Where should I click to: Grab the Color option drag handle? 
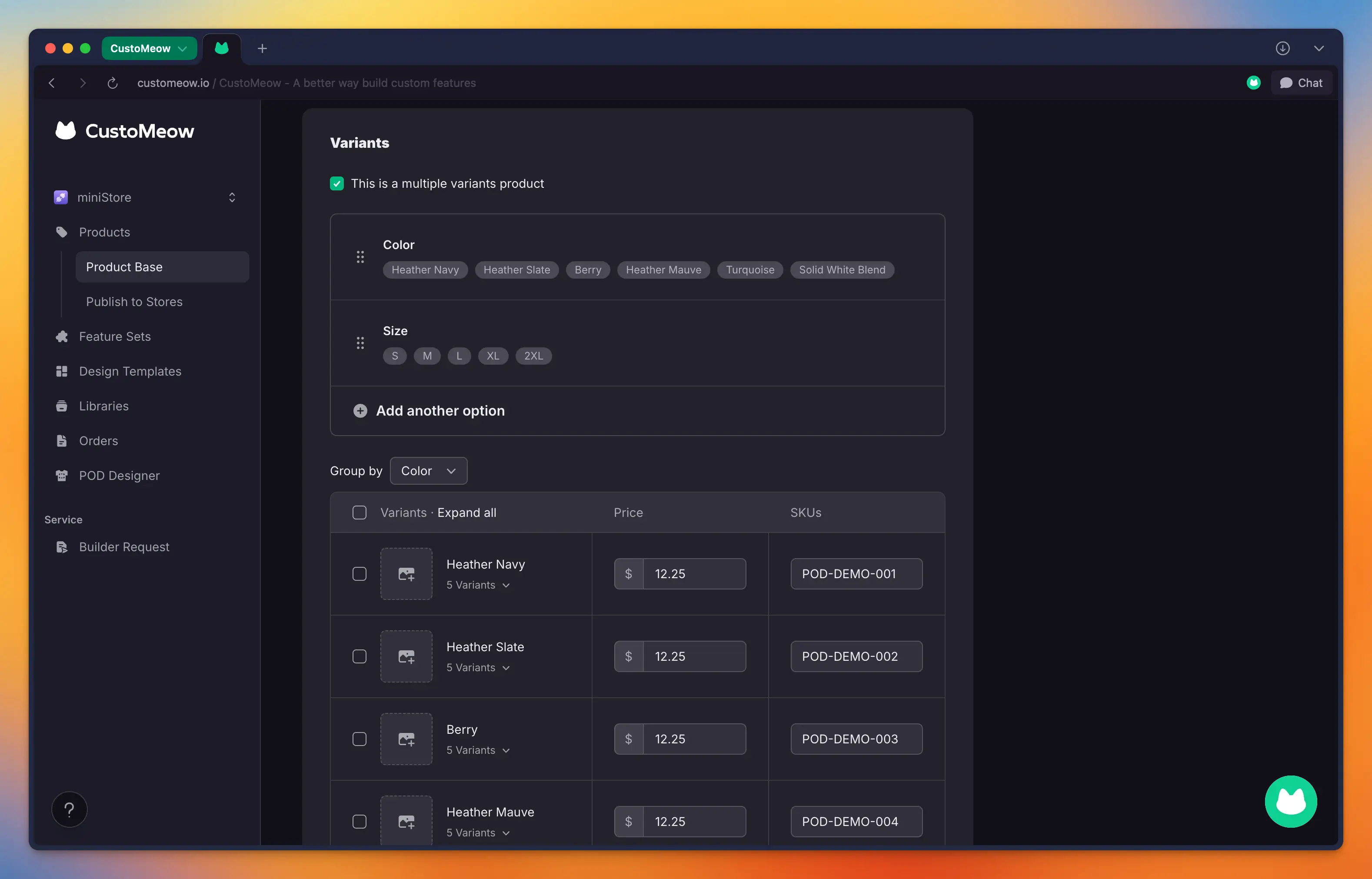[x=360, y=257]
